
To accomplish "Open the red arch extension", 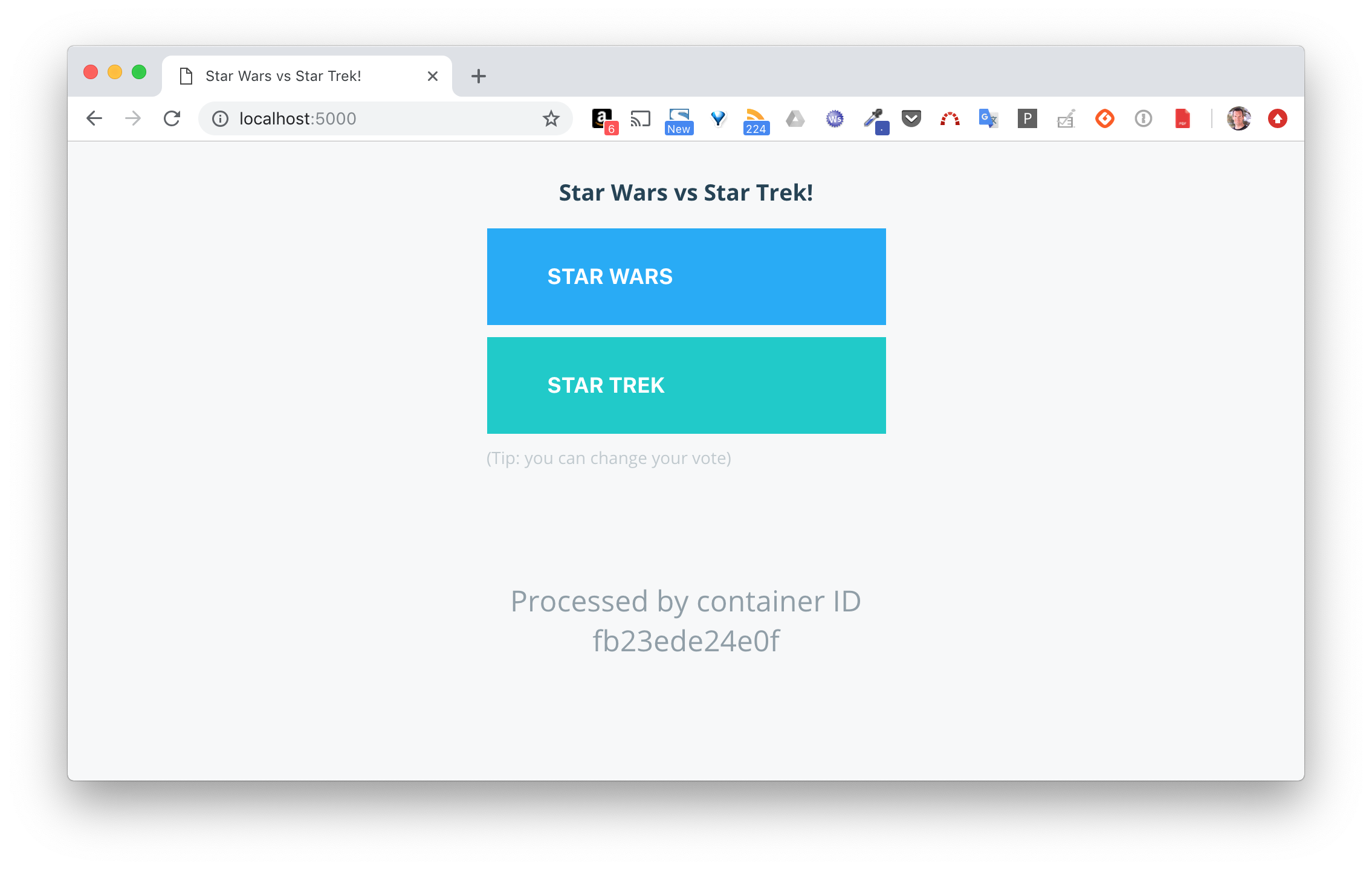I will [950, 118].
